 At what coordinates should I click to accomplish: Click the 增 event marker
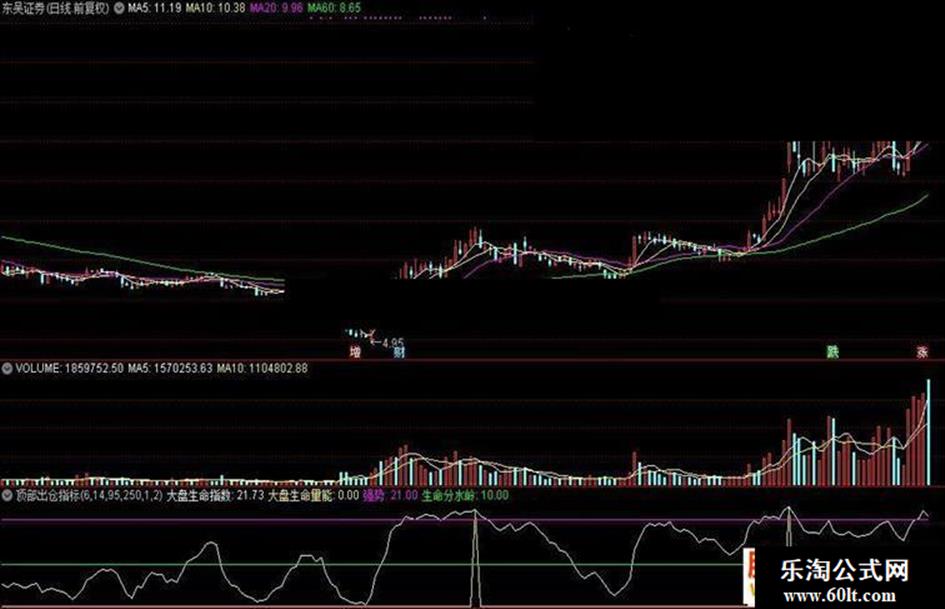356,352
